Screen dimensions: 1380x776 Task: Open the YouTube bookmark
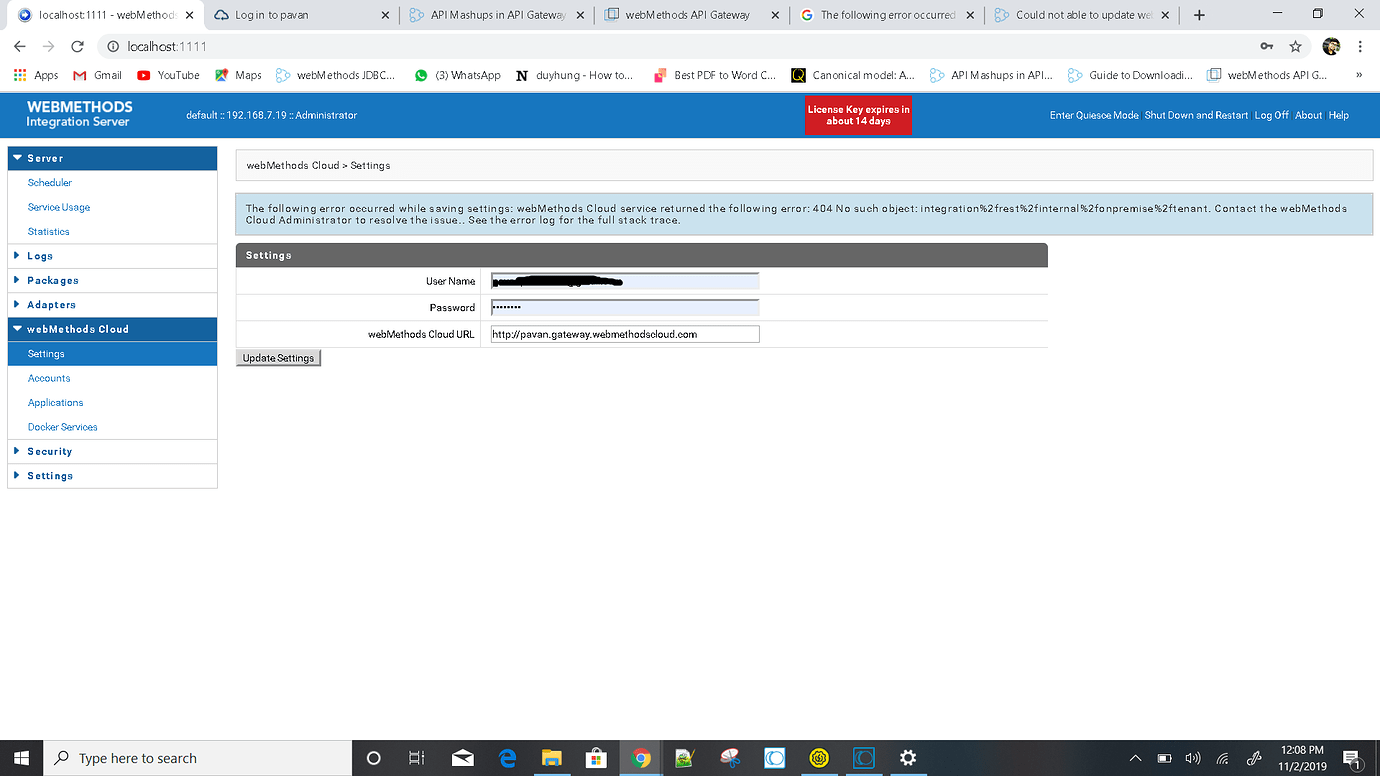(x=168, y=75)
